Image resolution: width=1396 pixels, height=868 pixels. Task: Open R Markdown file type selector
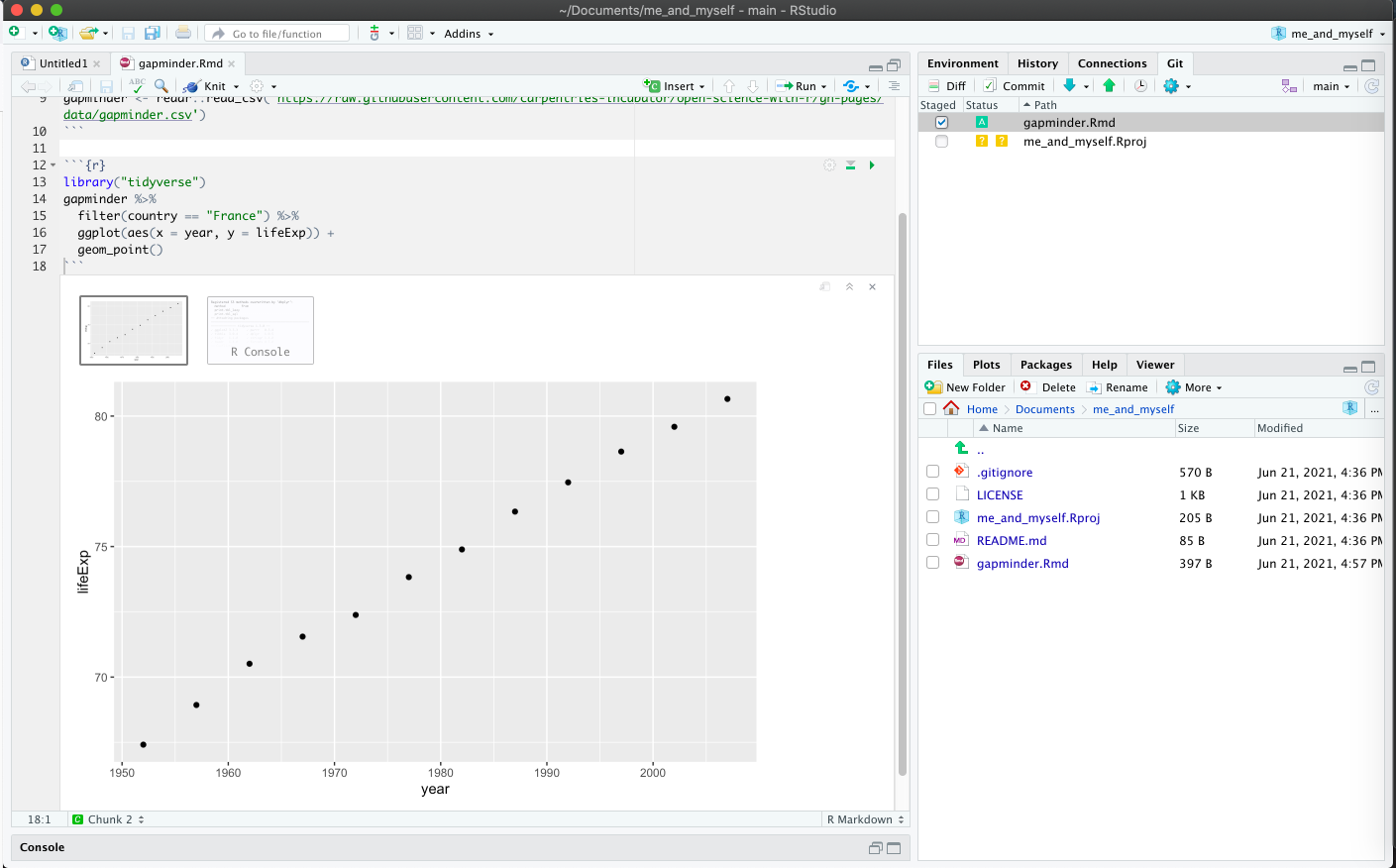click(866, 819)
